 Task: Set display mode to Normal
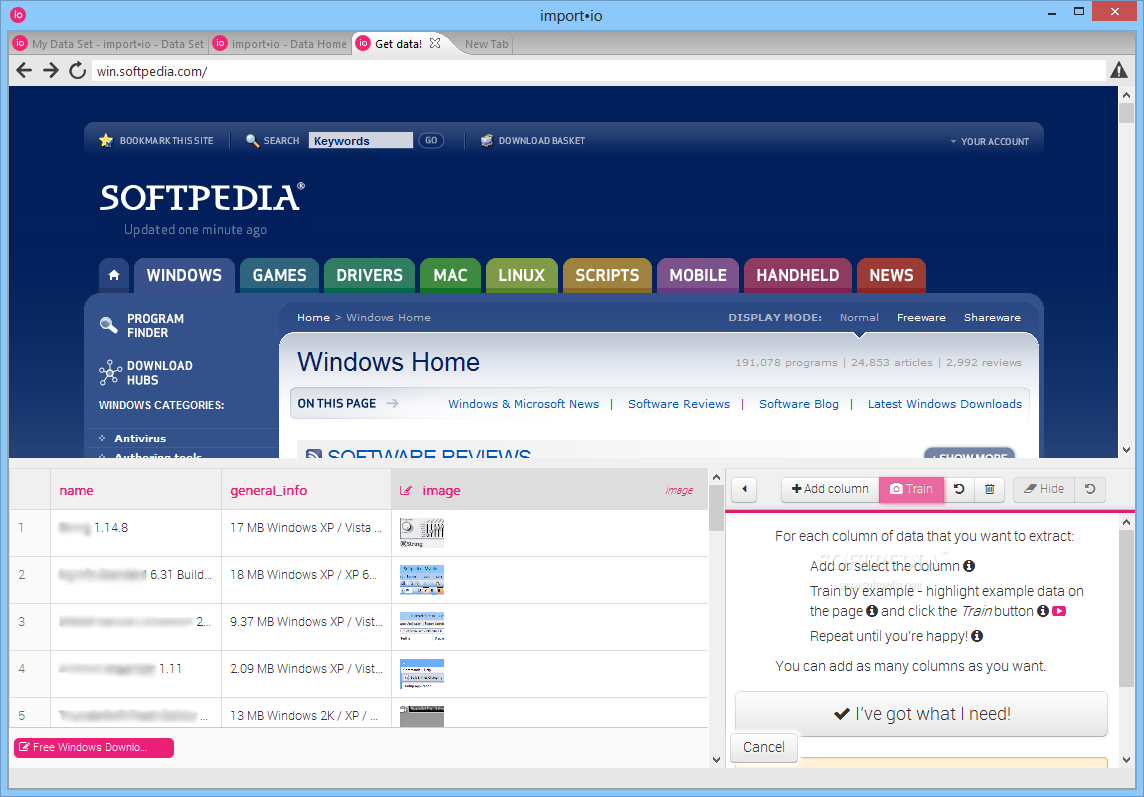click(x=859, y=317)
